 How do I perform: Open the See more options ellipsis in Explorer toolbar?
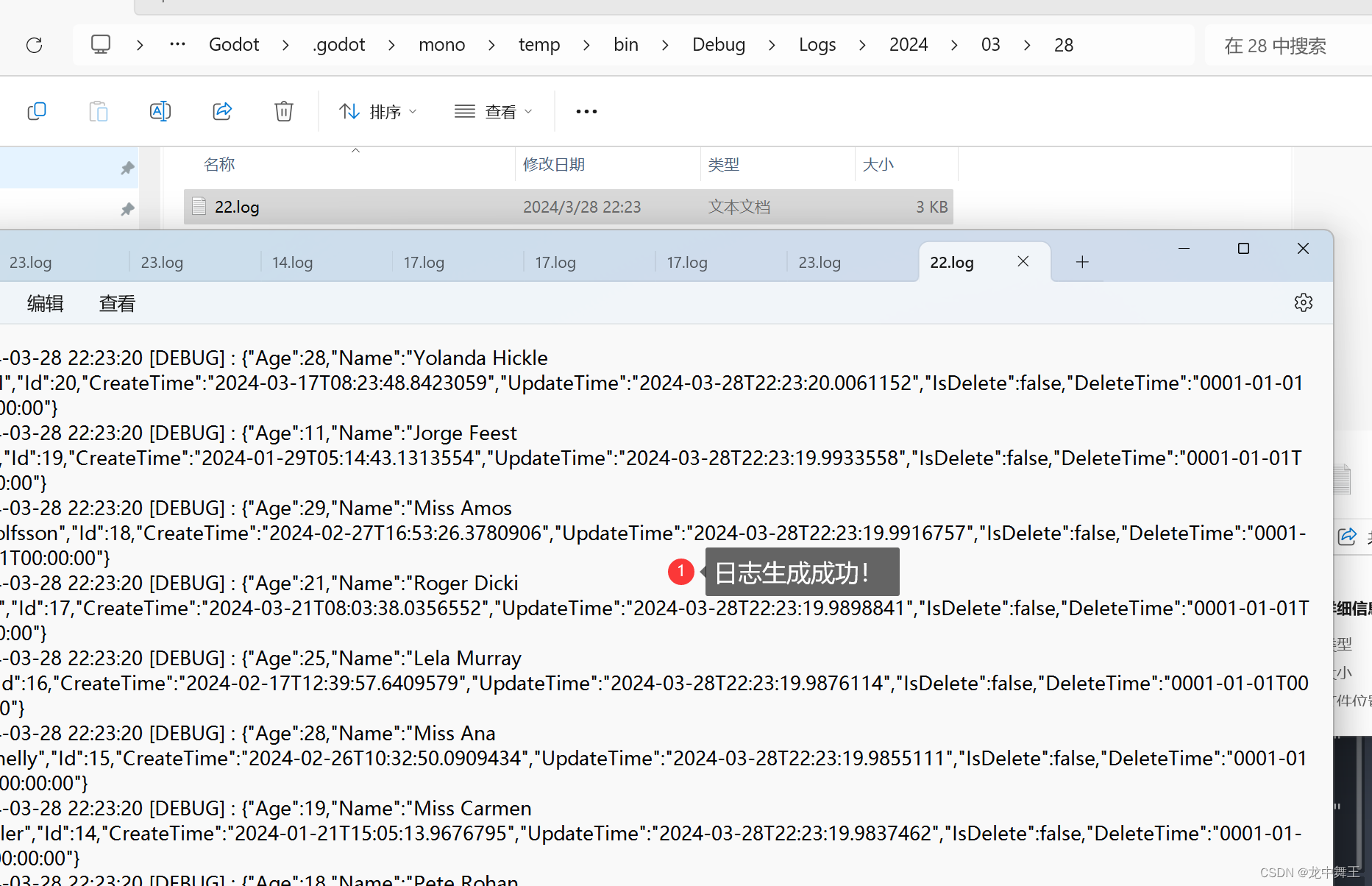(586, 111)
